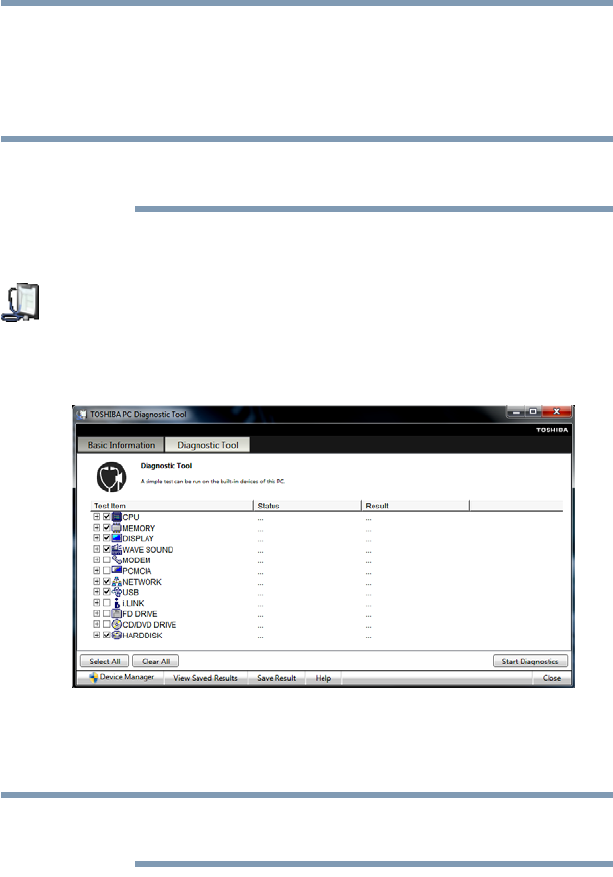Image resolution: width=613 pixels, height=877 pixels.
Task: Click the Select All button
Action: 105,661
